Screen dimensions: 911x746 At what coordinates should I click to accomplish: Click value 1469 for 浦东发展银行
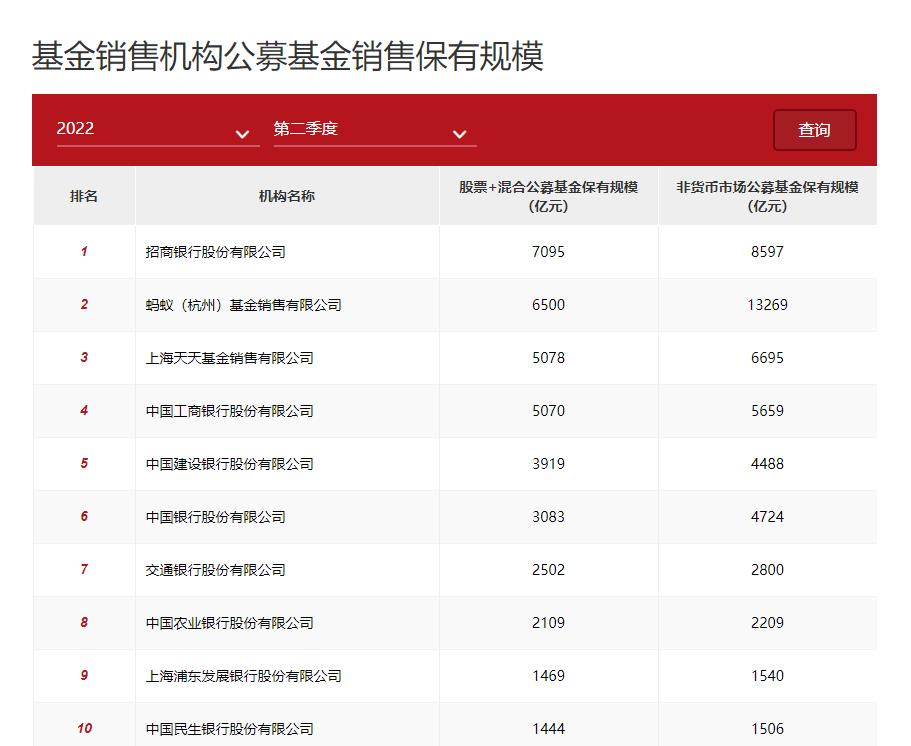548,676
